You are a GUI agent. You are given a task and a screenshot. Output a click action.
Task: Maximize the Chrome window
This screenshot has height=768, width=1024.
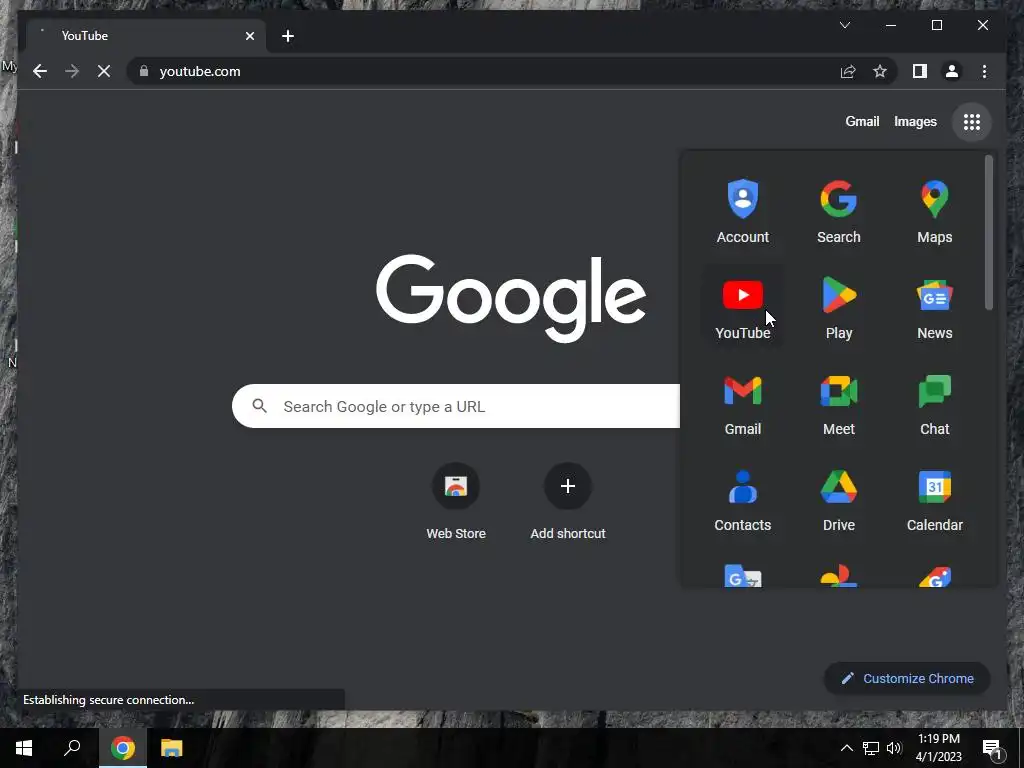tap(936, 25)
